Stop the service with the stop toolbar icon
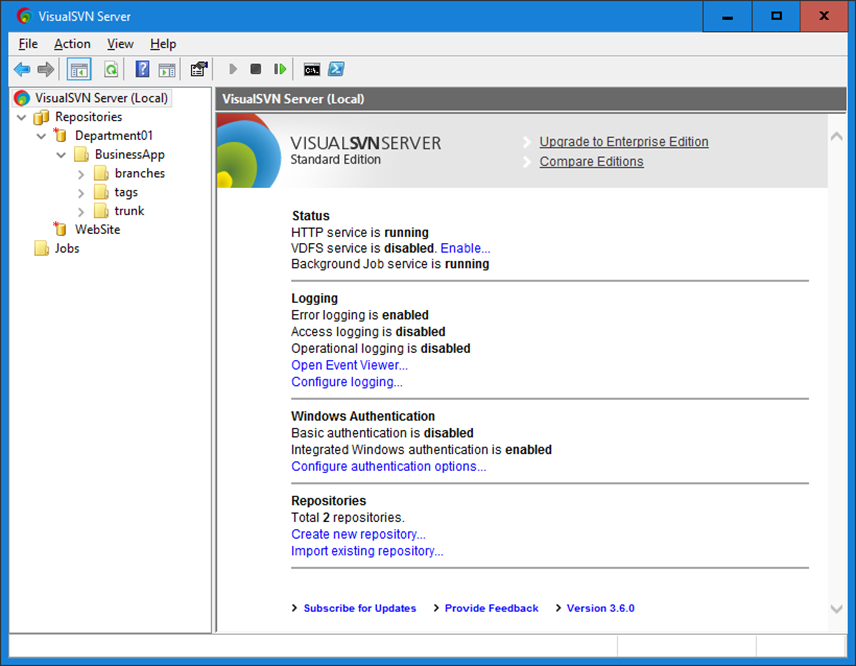The image size is (856, 666). point(256,69)
